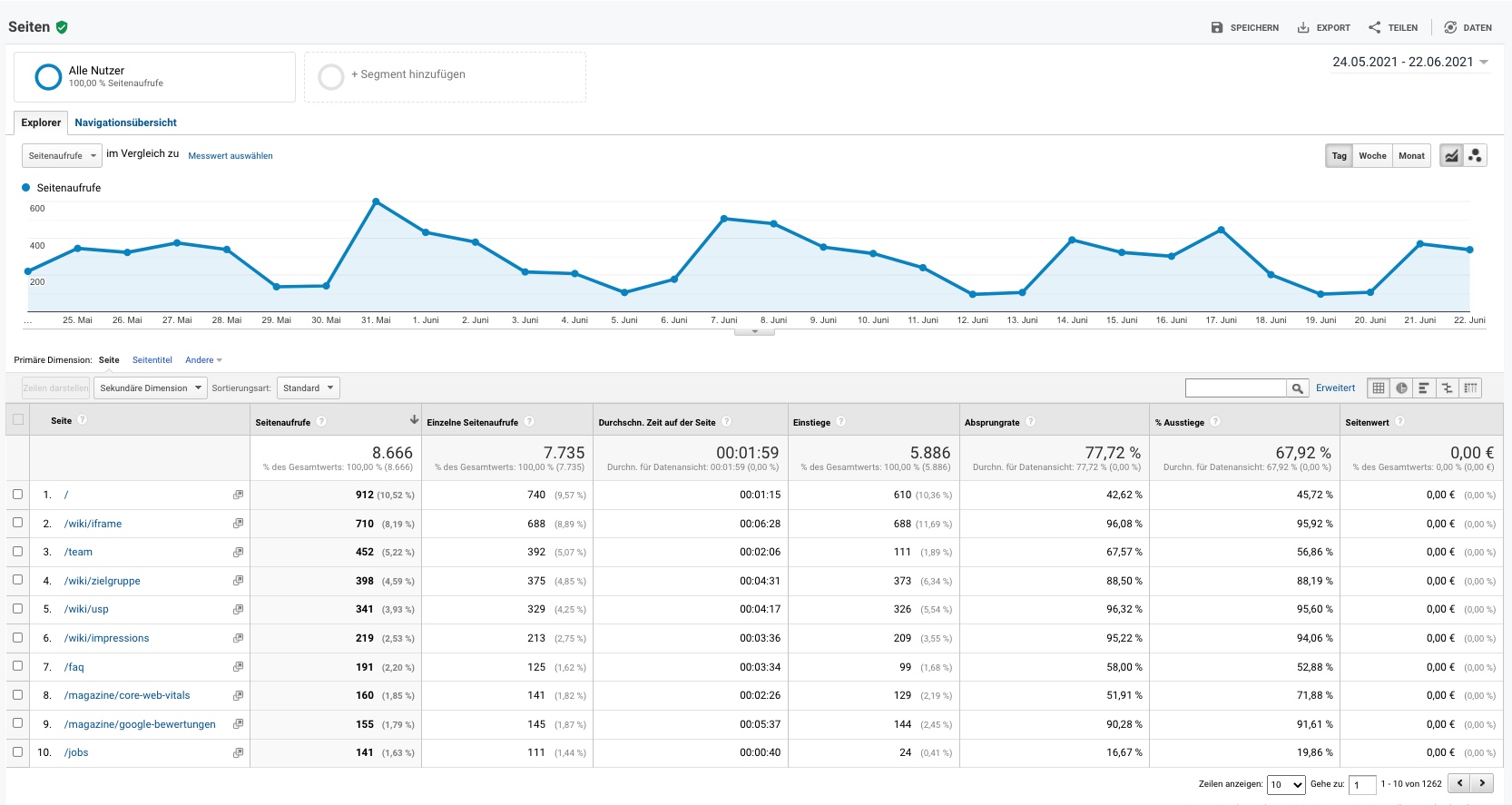The height and width of the screenshot is (805, 1512).
Task: Open /team in new window icon
Action: click(x=238, y=552)
